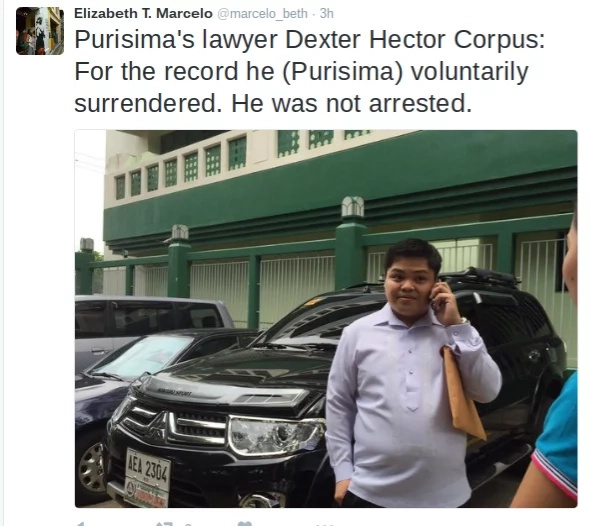Image resolution: width=590 pixels, height=526 pixels.
Task: Click the reply arrow icon below the photo
Action: coord(80,523)
